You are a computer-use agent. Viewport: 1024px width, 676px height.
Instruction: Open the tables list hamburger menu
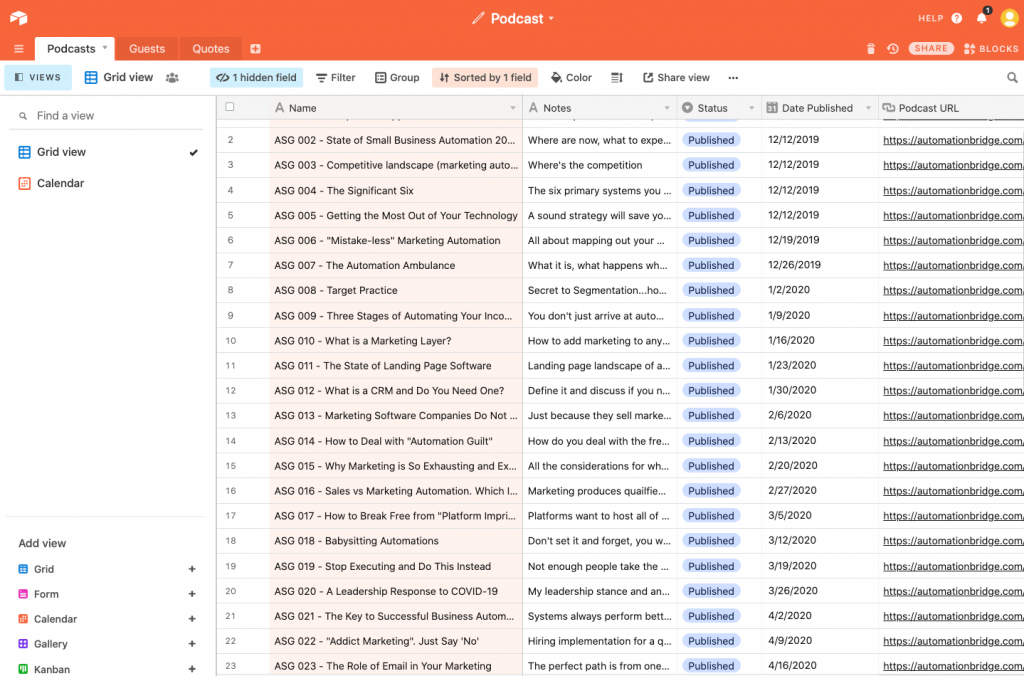18,49
